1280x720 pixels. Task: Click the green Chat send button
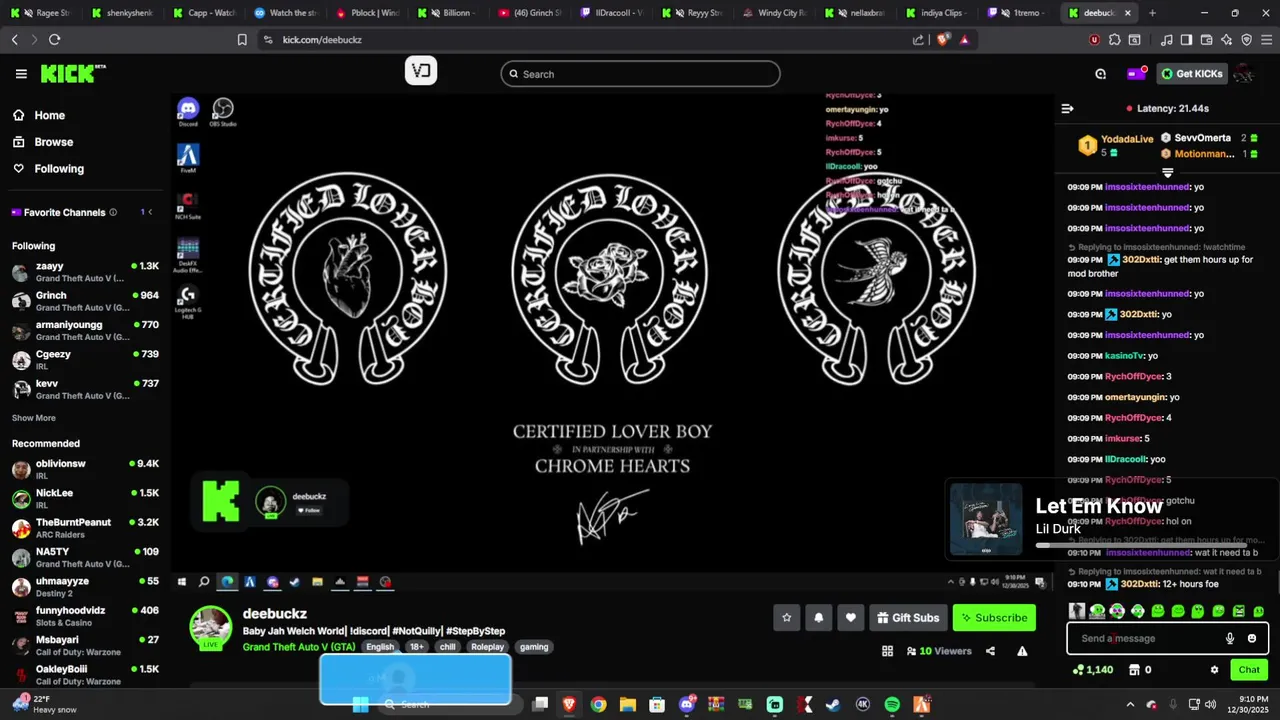[x=1249, y=670]
